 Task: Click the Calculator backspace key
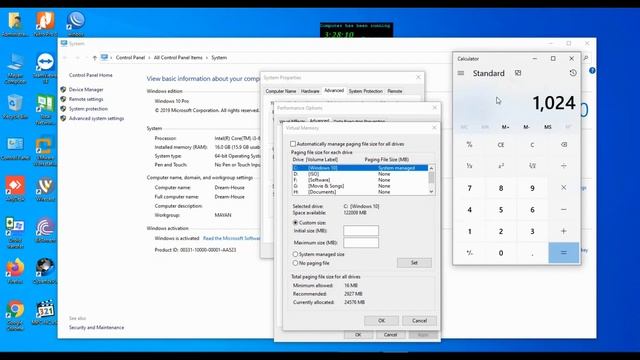click(564, 144)
